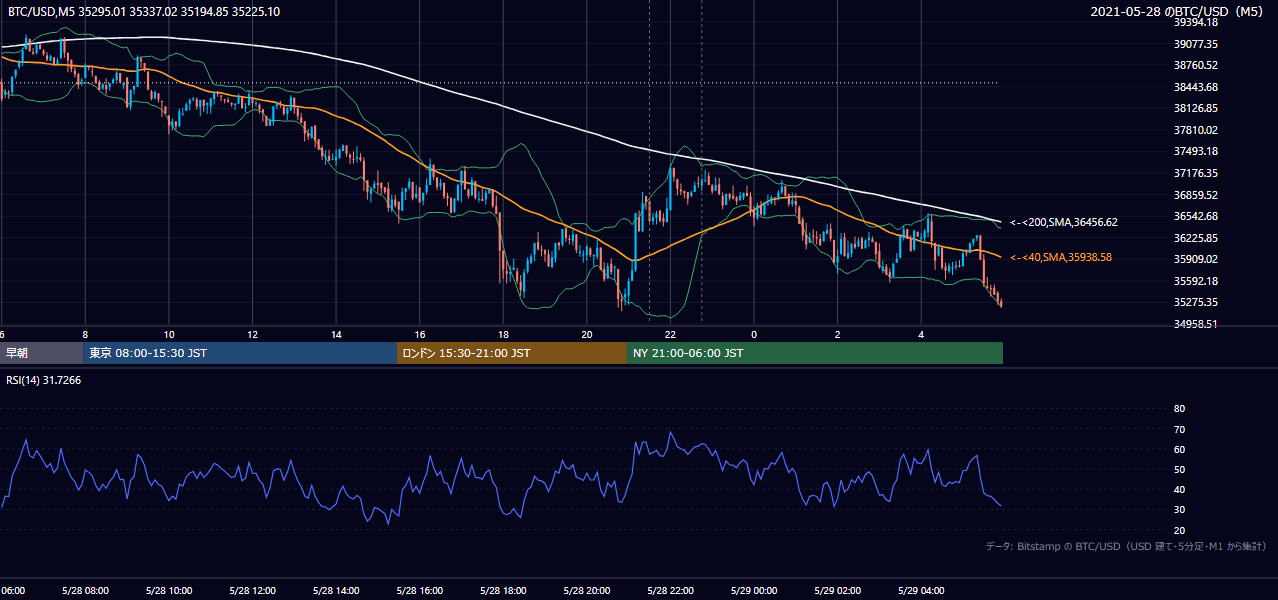Click bottom time label 5/28 08:00
This screenshot has width=1278, height=600.
pyautogui.click(x=84, y=590)
